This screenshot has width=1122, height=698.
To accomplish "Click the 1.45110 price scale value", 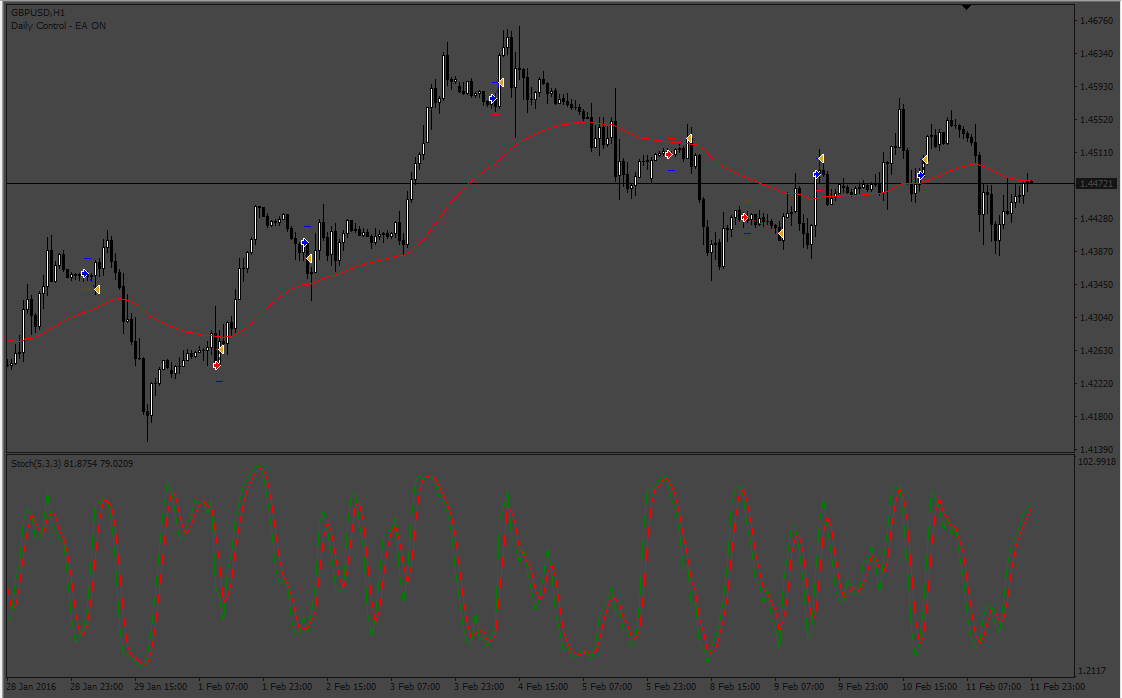I will pos(1096,152).
